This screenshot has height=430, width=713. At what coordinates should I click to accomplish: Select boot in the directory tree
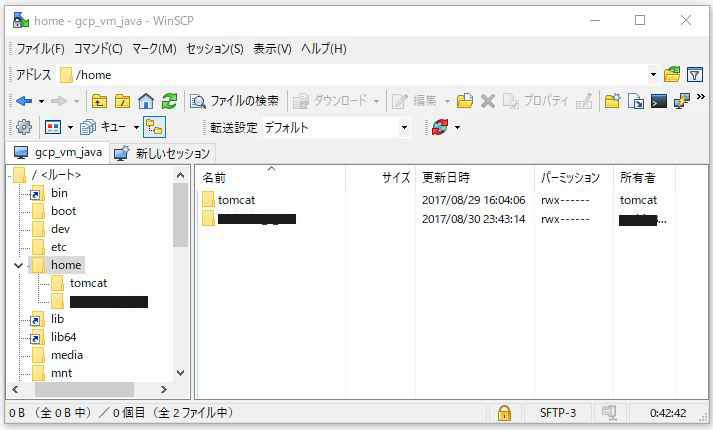pos(64,211)
